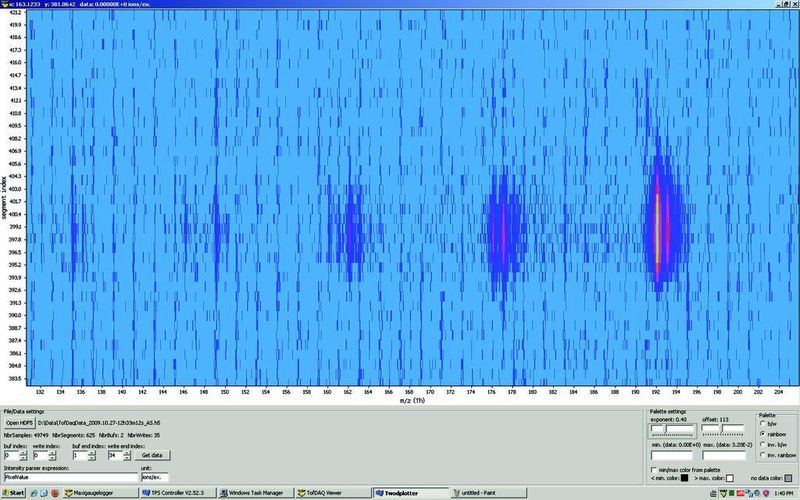
Task: Increase the buf index value with the up arrow
Action: click(x=23, y=453)
